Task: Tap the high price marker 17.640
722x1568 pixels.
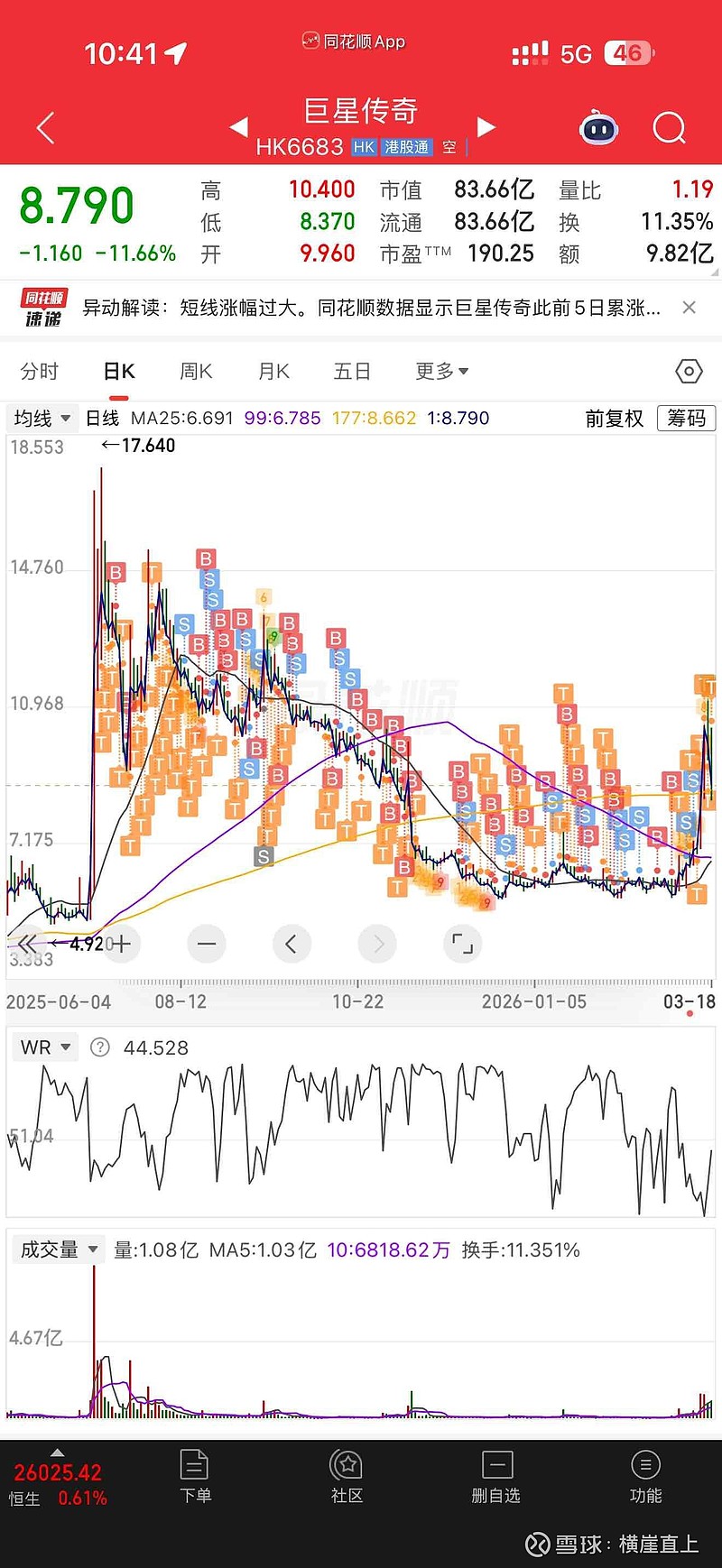Action: tap(138, 445)
